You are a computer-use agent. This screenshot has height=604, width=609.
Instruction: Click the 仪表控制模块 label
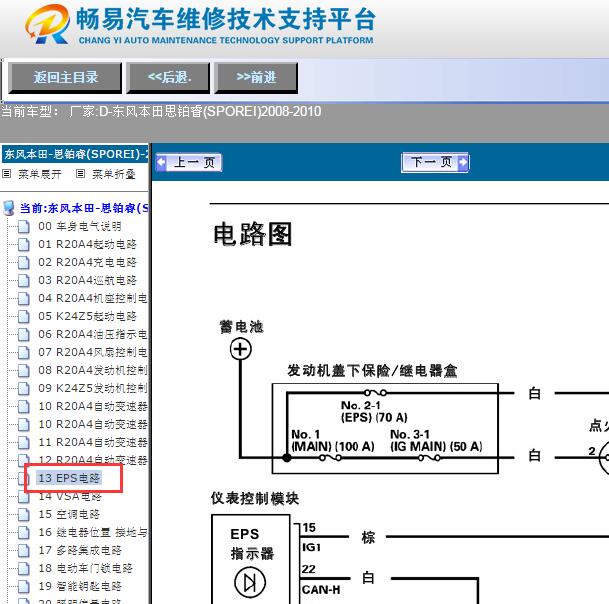coord(255,498)
